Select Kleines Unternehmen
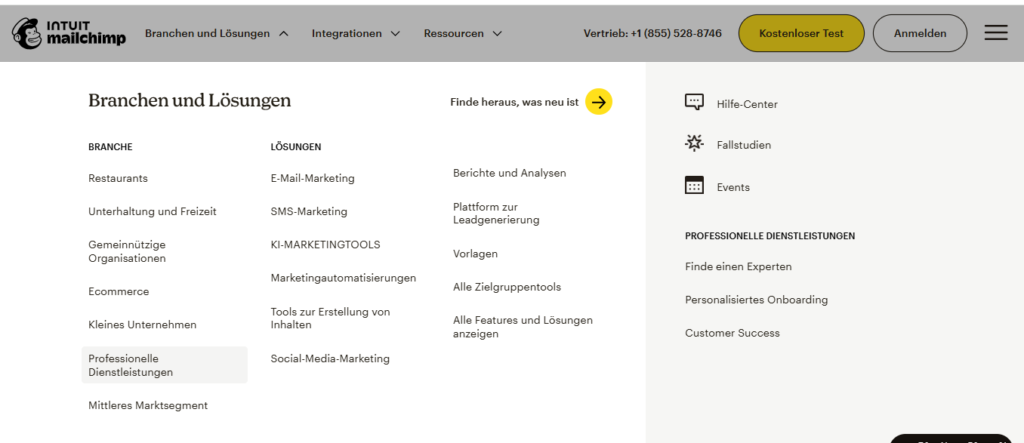Screen dimensions: 1024x443 [142, 325]
